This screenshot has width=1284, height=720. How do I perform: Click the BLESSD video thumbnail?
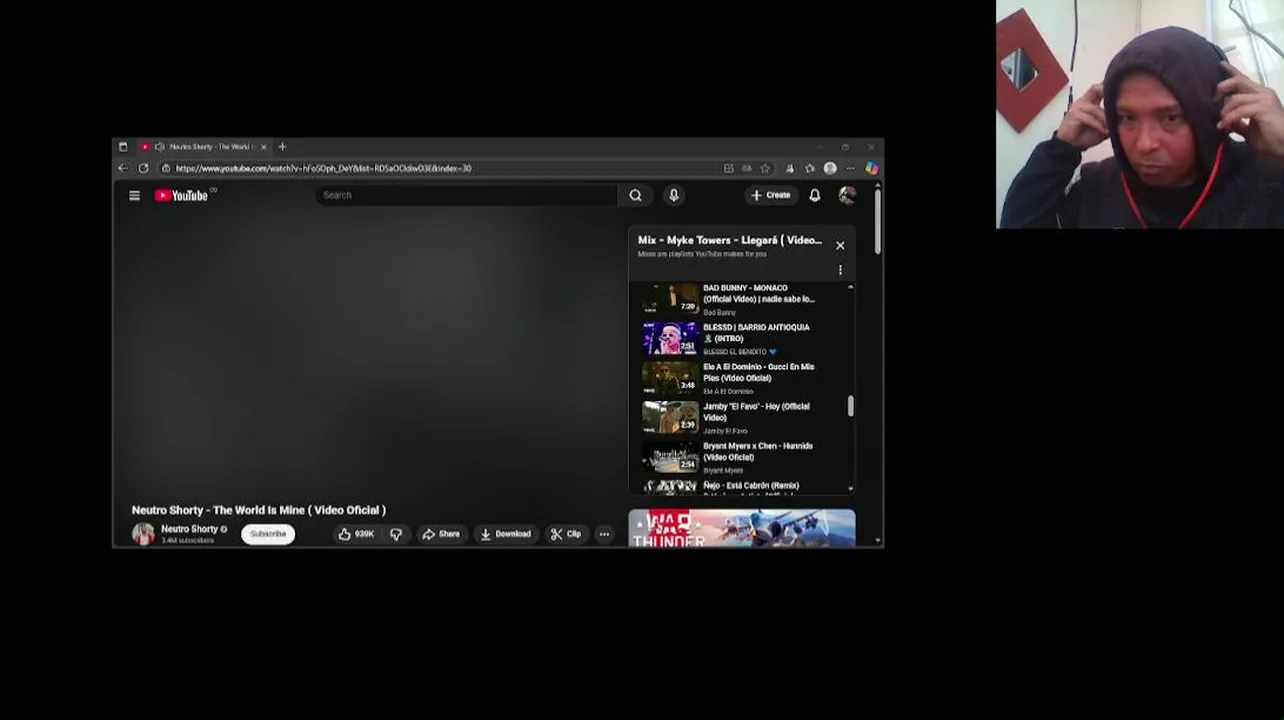click(670, 339)
